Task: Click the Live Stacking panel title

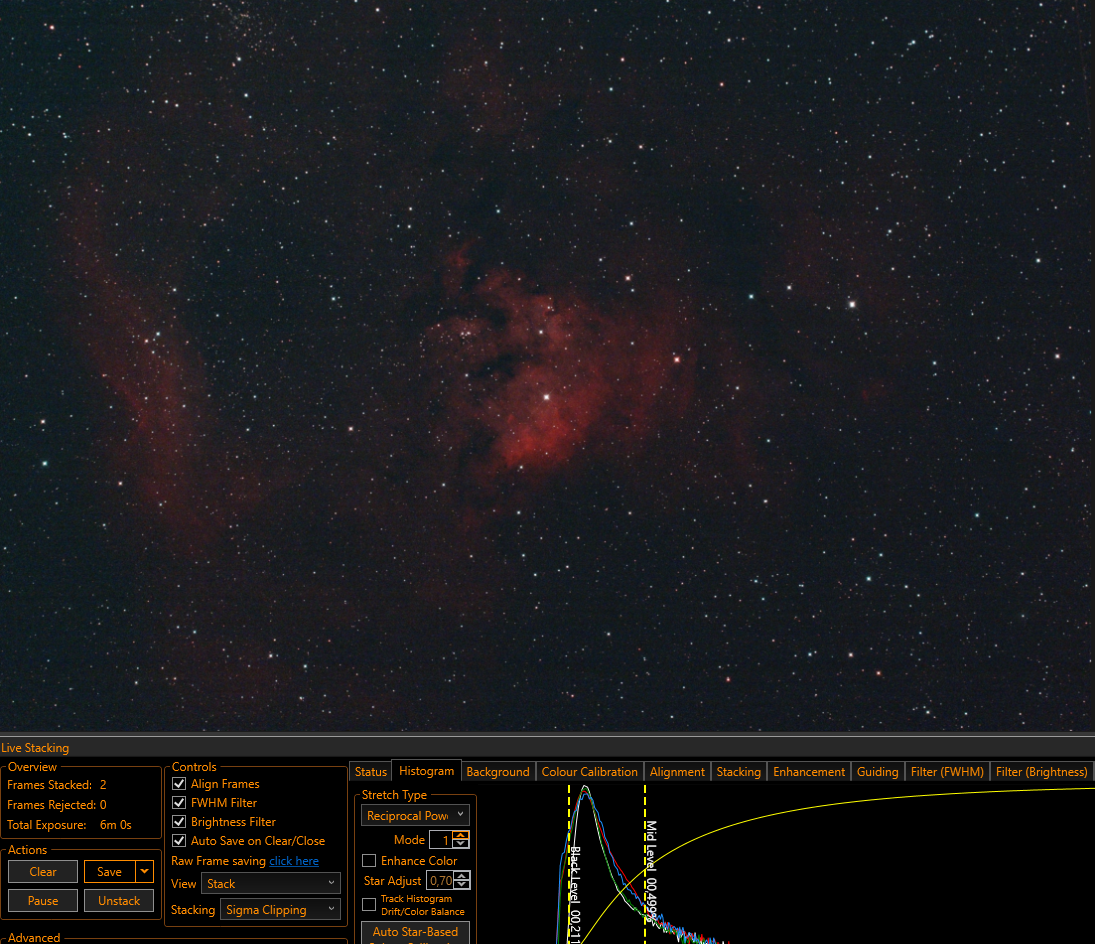Action: pyautogui.click(x=35, y=748)
